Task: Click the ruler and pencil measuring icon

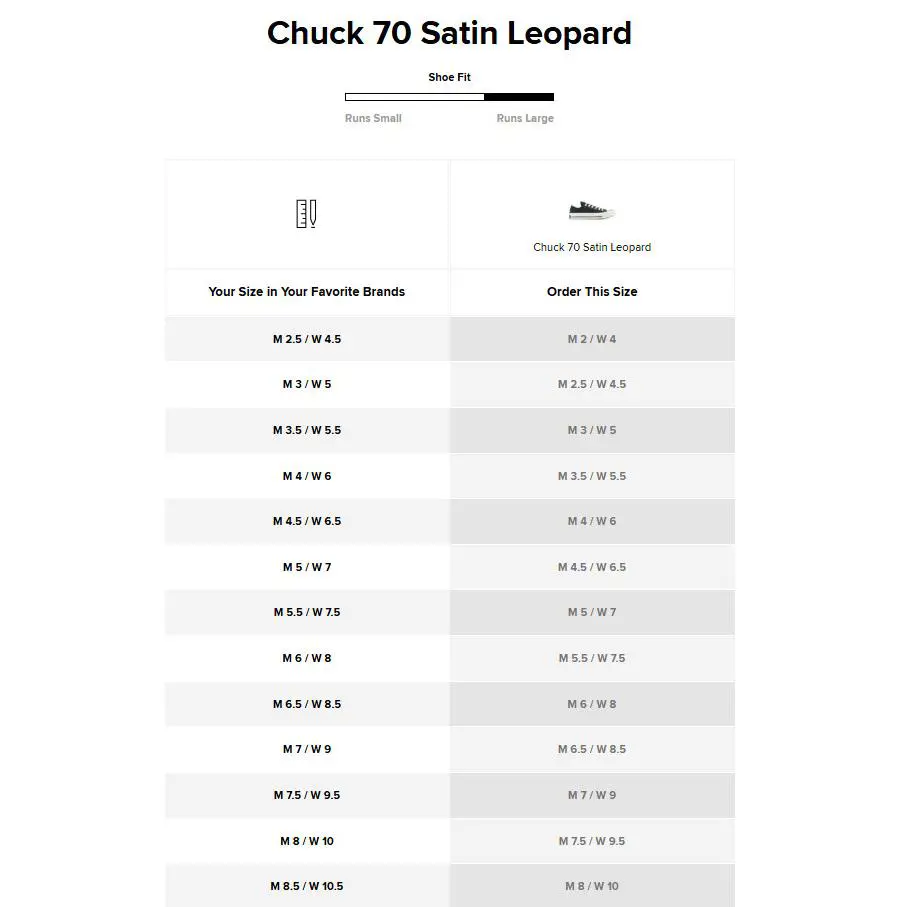Action: point(306,213)
